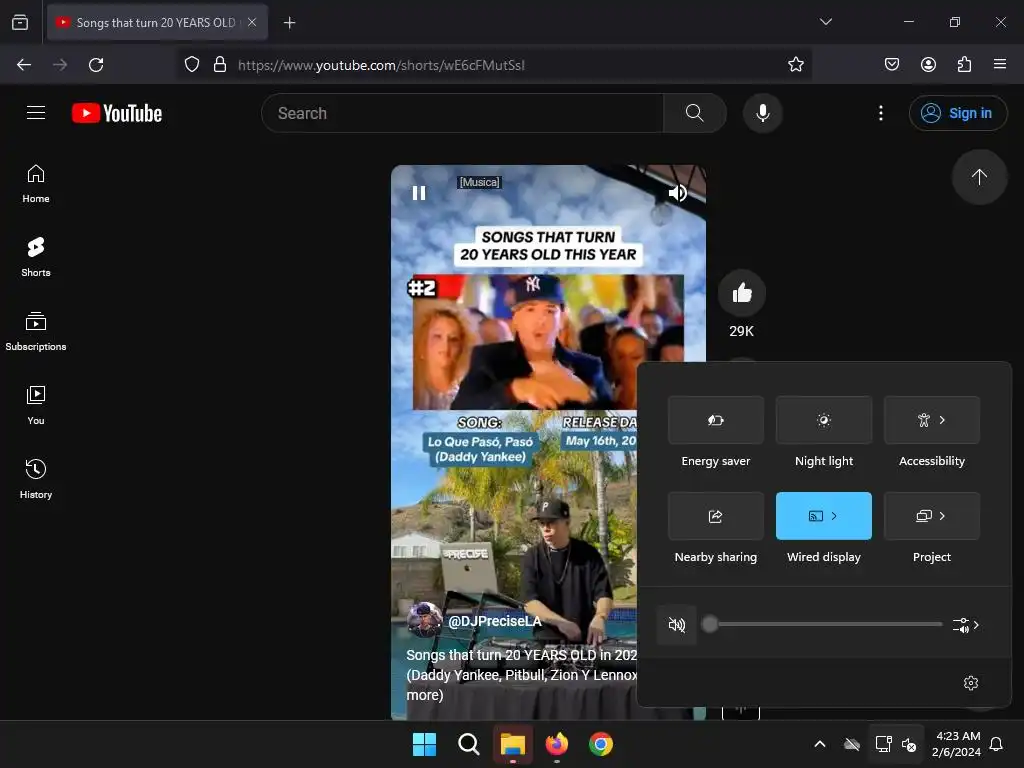Click the youtube.com address bar
Screen dimensions: 1024x768
click(496, 65)
